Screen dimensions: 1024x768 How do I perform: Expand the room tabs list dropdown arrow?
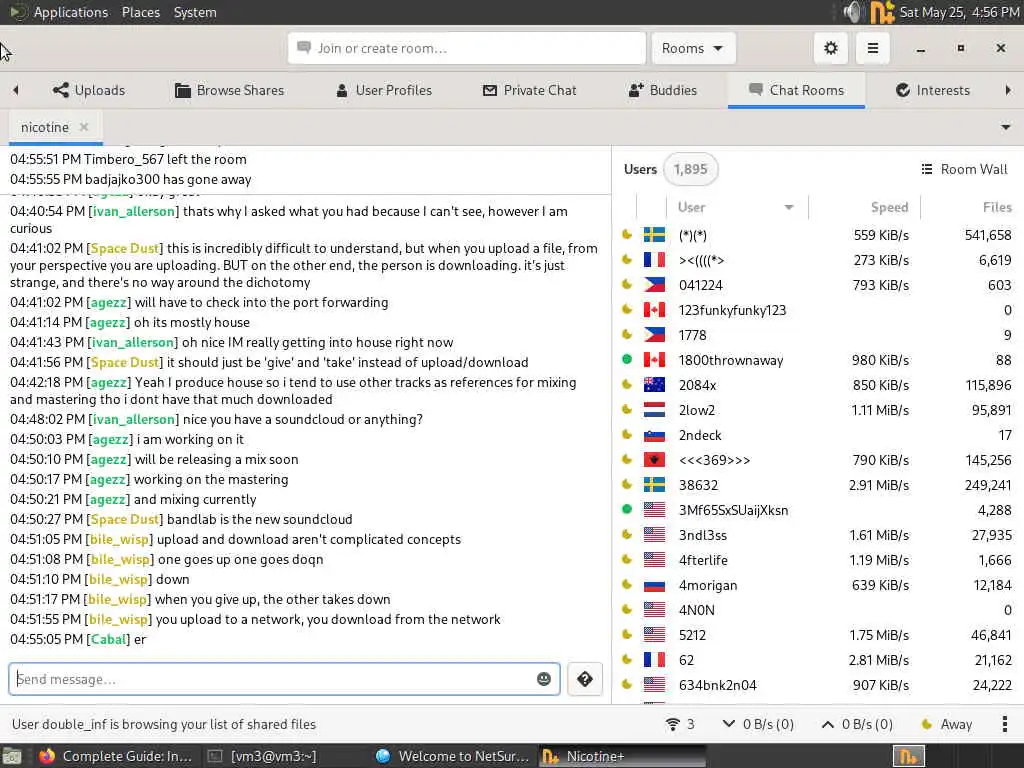coord(1006,127)
